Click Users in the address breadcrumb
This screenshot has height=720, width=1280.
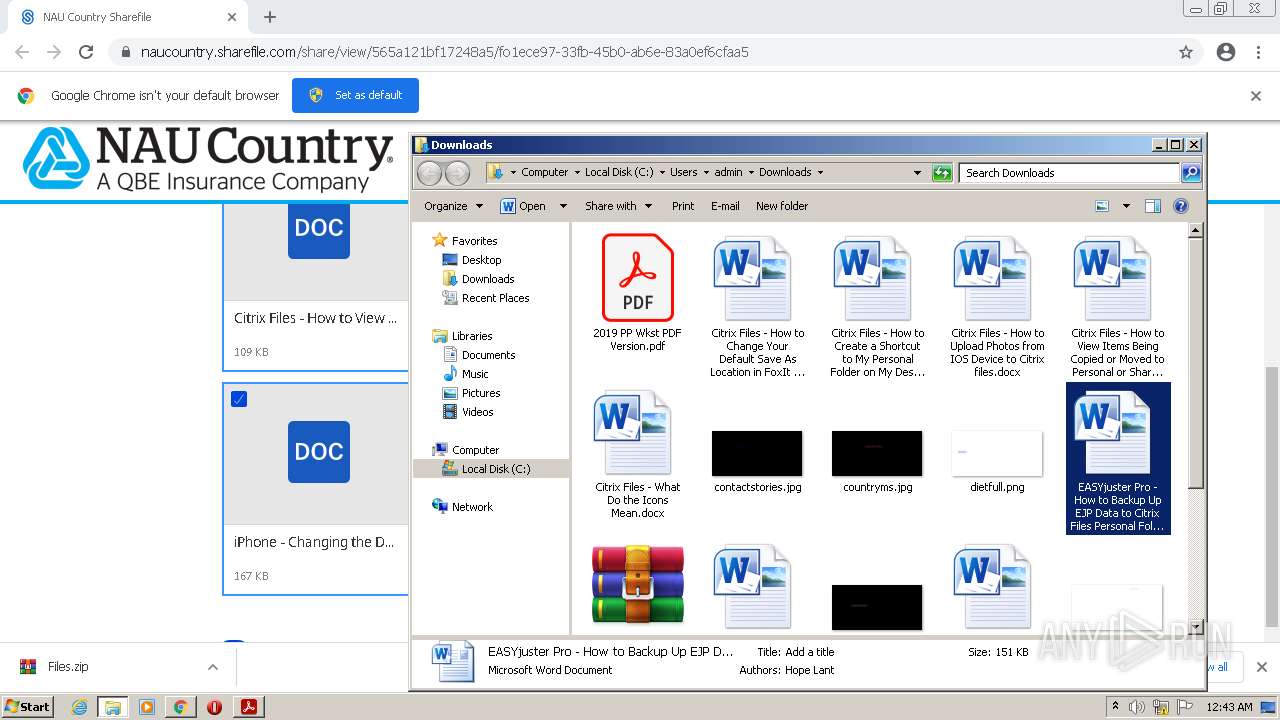pos(683,172)
